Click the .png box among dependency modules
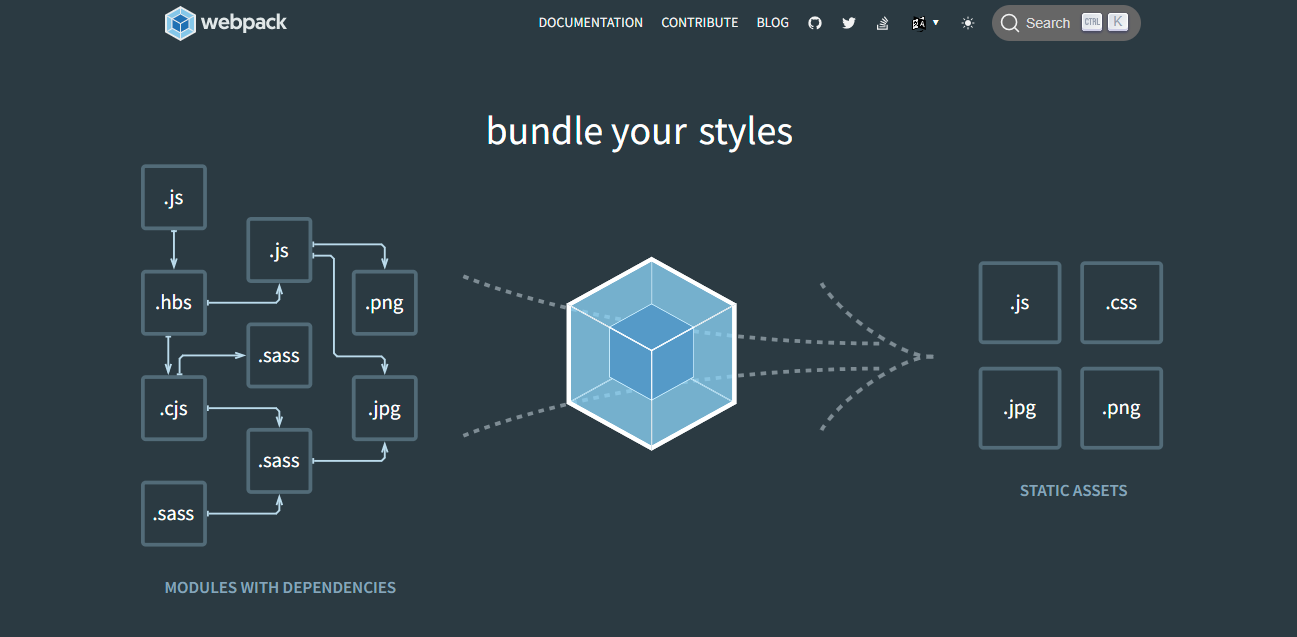This screenshot has width=1297, height=637. tap(385, 303)
